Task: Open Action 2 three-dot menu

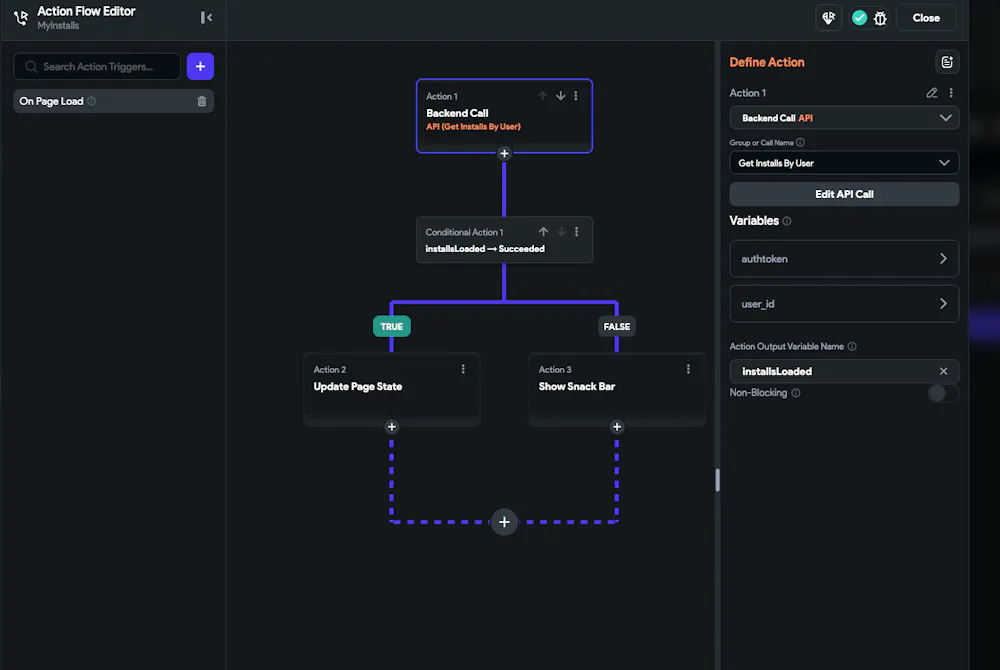Action: [x=463, y=369]
